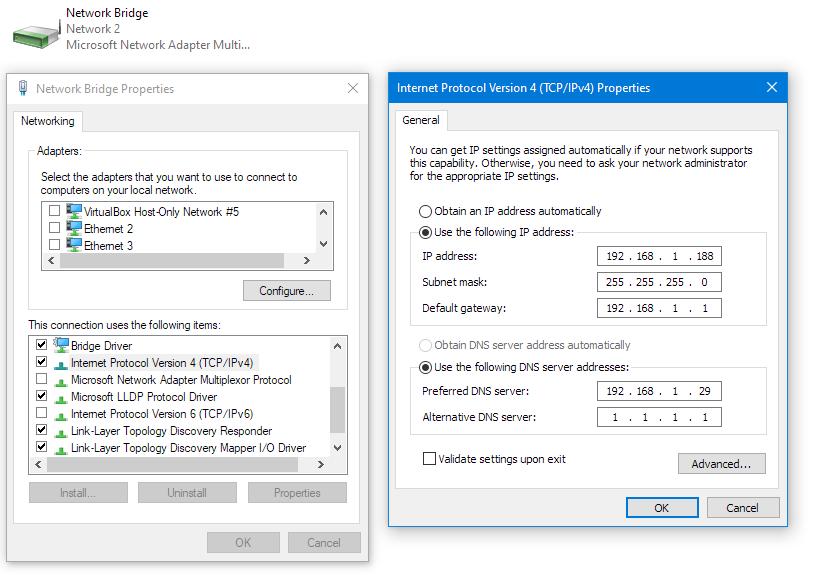
Task: Open the General tab
Action: (x=420, y=120)
